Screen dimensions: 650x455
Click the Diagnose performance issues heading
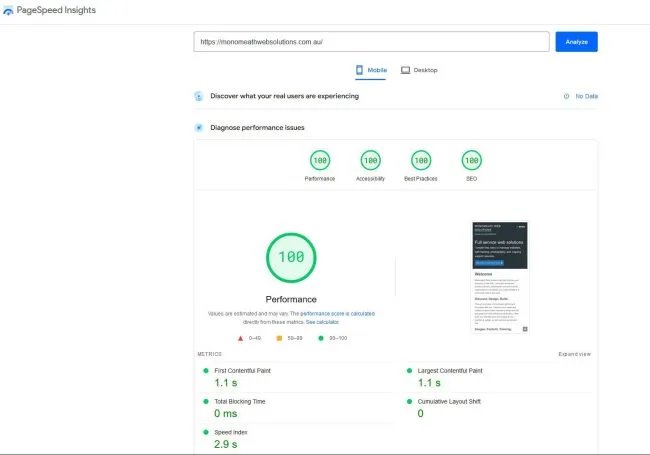257,128
